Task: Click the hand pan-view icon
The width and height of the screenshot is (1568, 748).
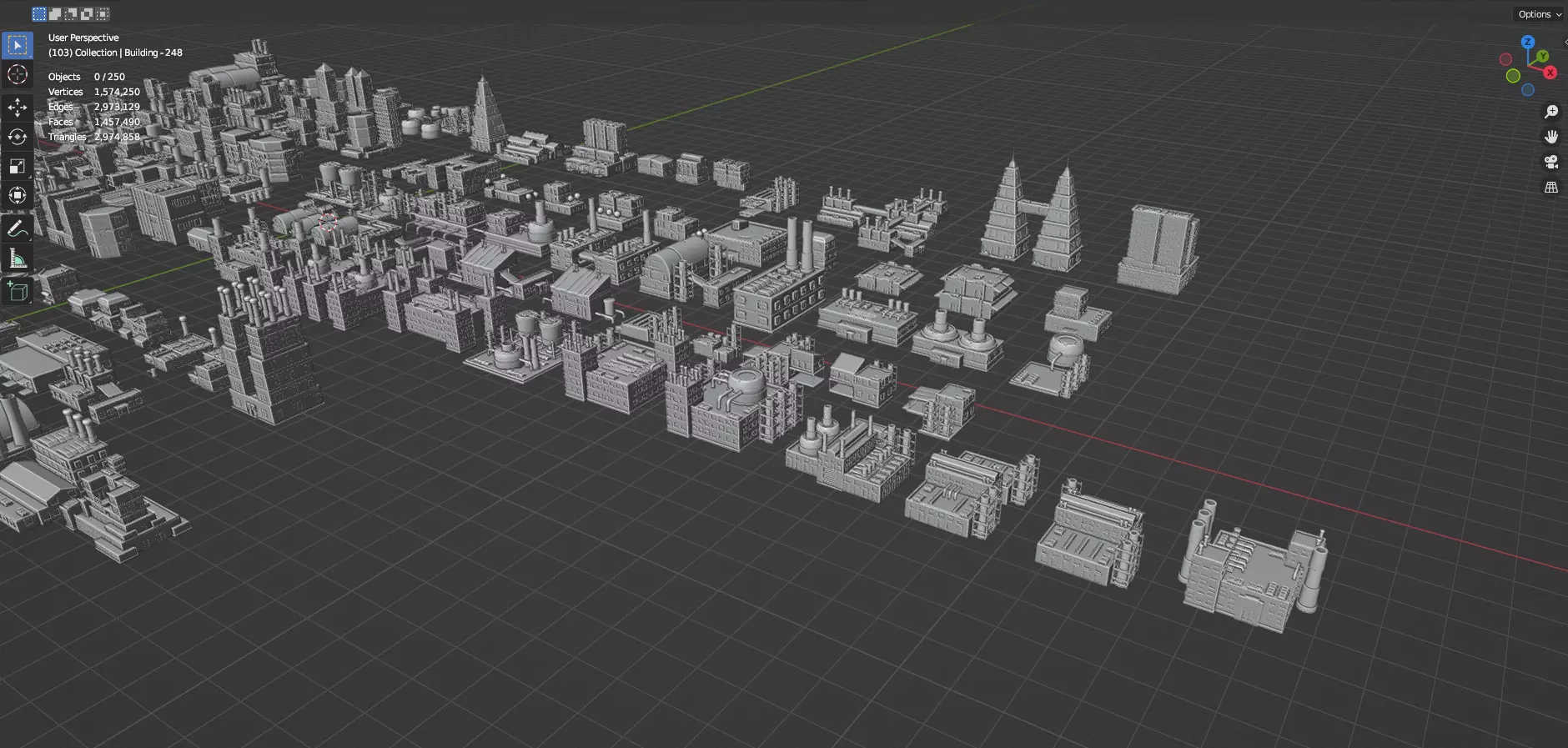Action: pyautogui.click(x=1551, y=137)
